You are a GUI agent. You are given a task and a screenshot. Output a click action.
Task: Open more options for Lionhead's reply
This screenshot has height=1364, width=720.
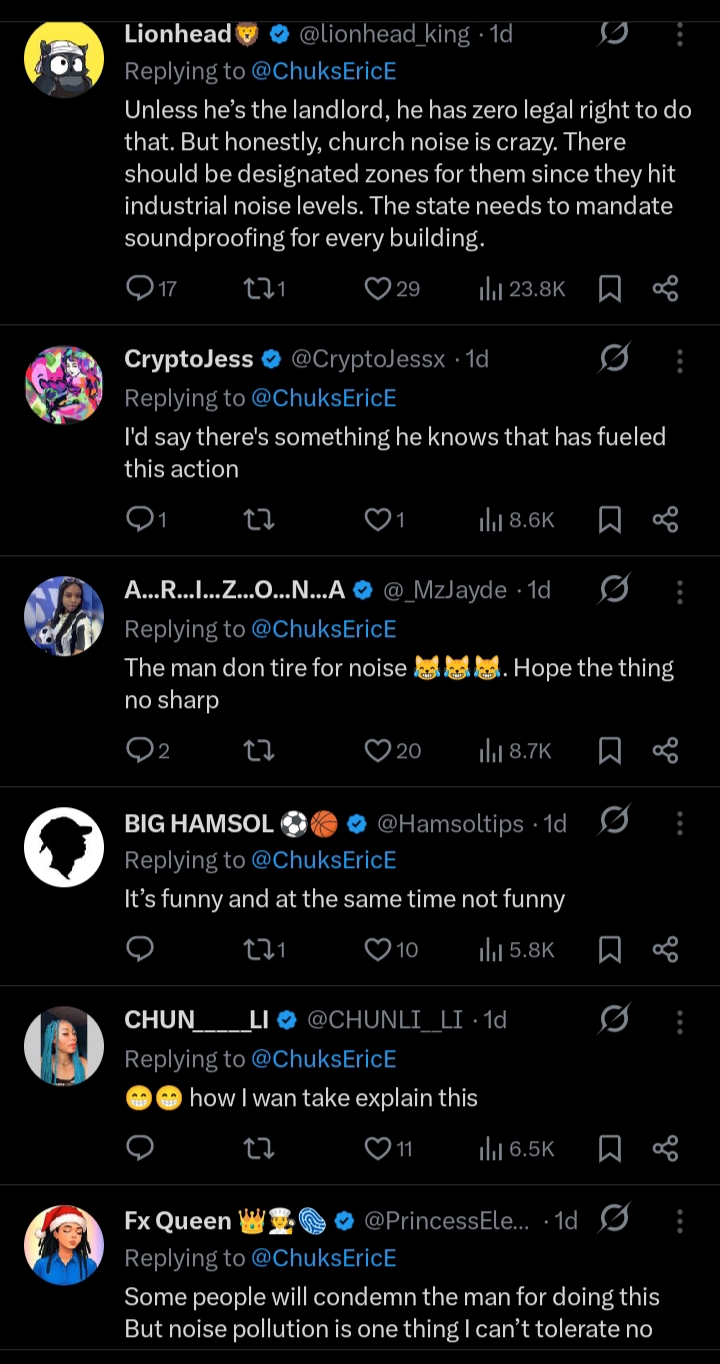pos(680,35)
